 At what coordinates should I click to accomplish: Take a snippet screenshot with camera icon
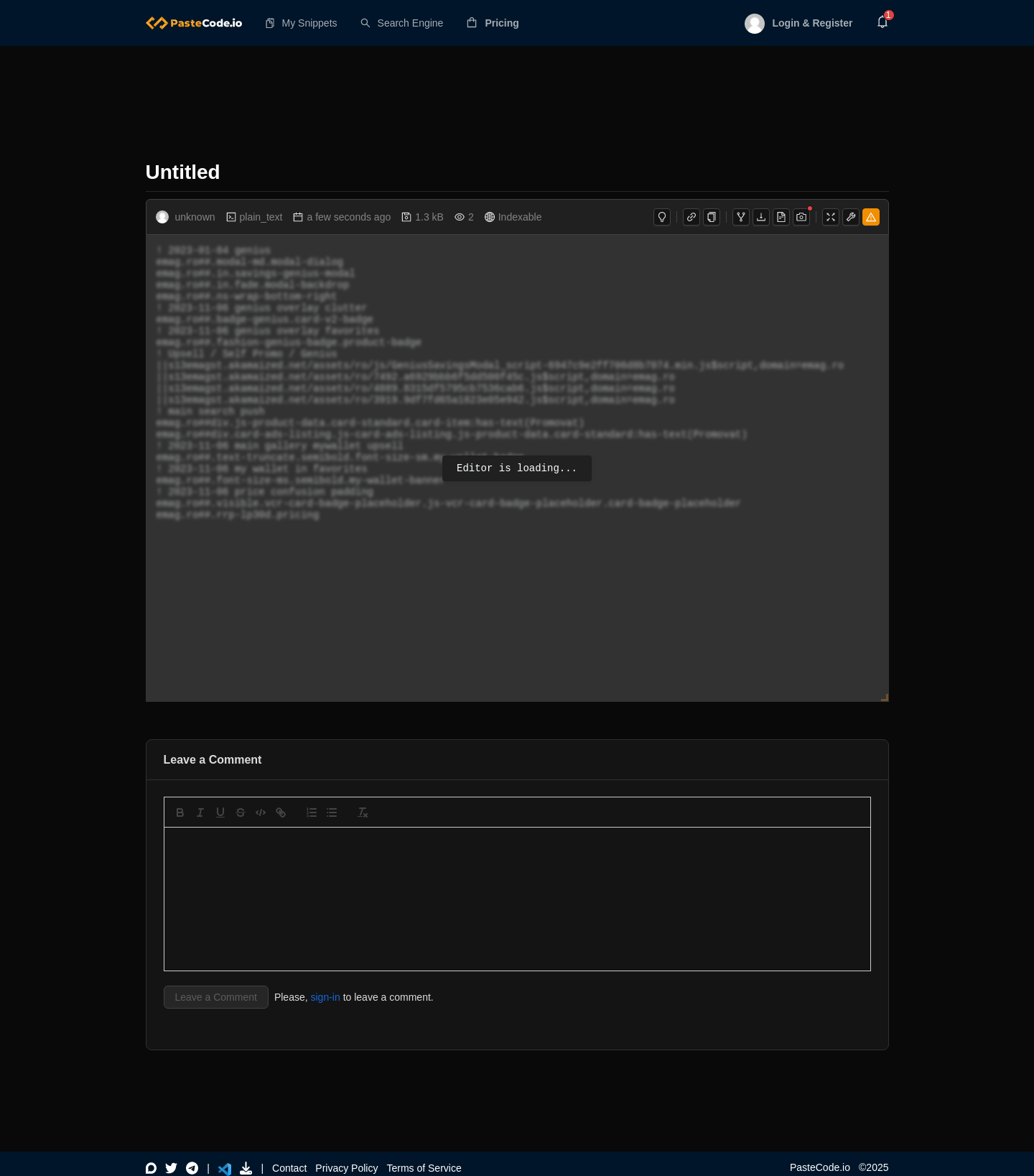point(801,217)
